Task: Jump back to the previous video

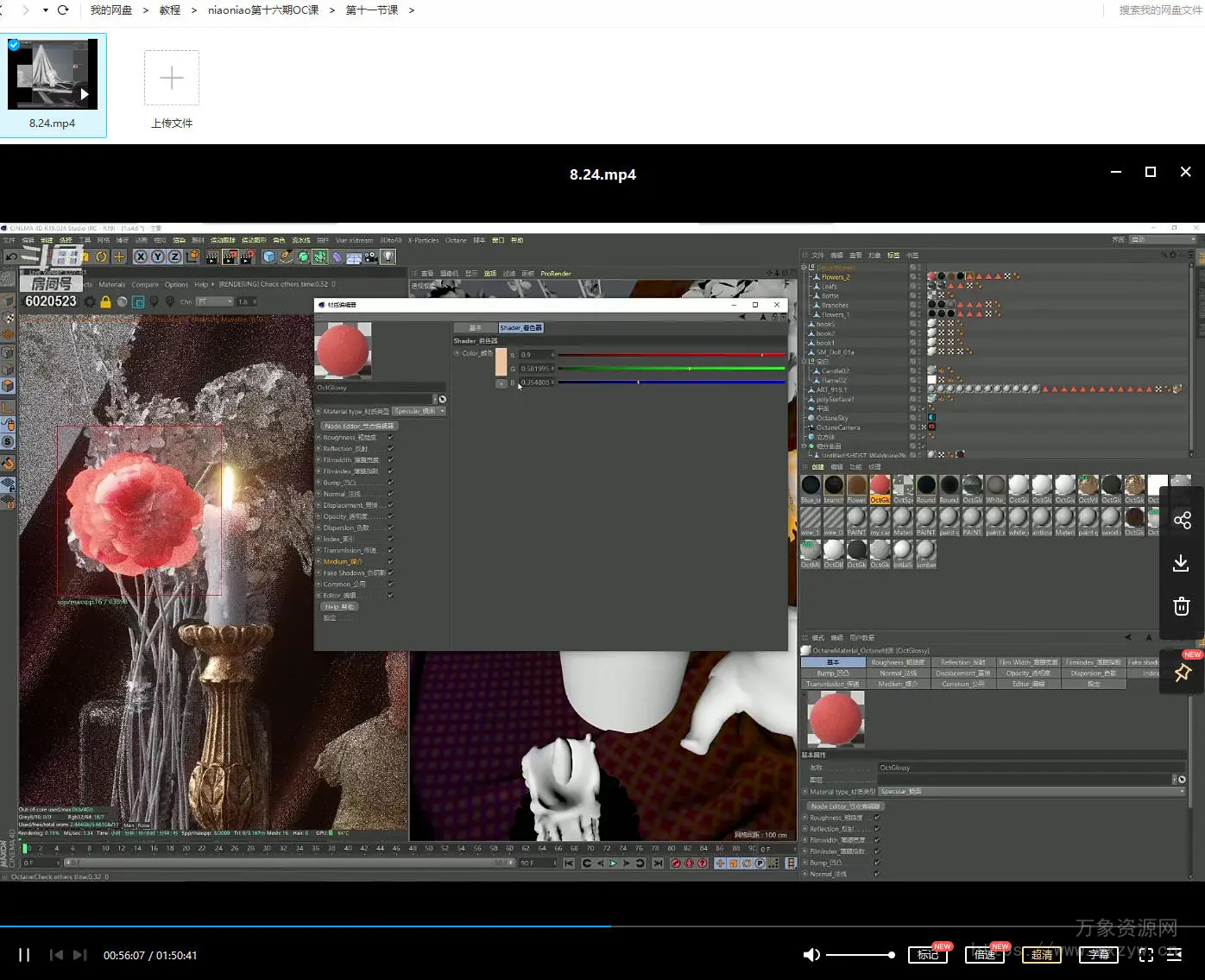Action: click(56, 955)
